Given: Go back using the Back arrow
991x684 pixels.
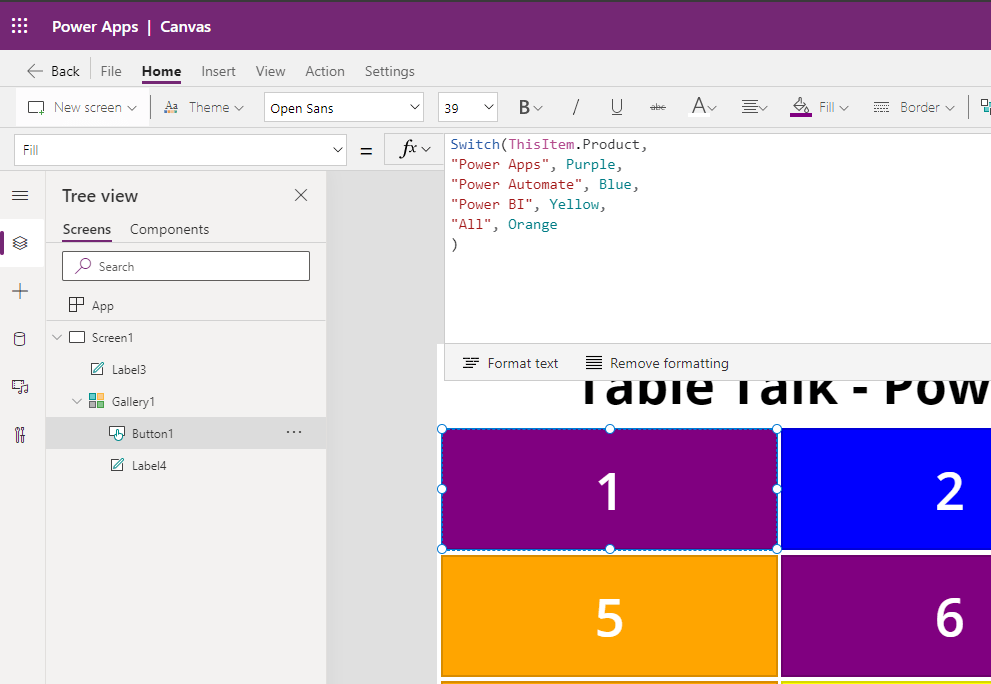Looking at the screenshot, I should [x=53, y=71].
